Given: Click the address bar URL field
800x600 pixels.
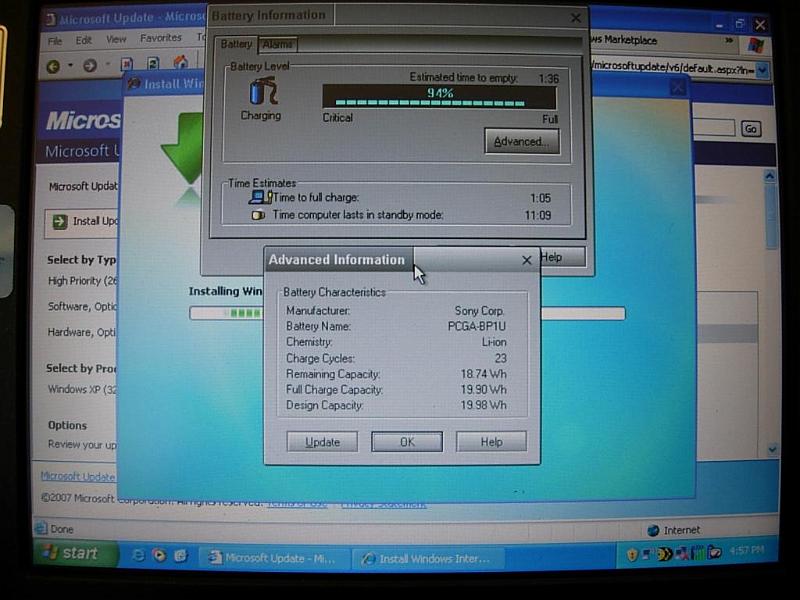Looking at the screenshot, I should [672, 68].
